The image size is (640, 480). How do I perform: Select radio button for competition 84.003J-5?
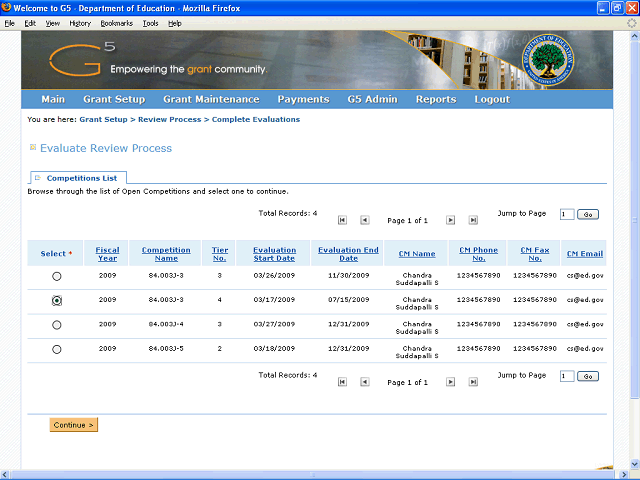[56, 349]
